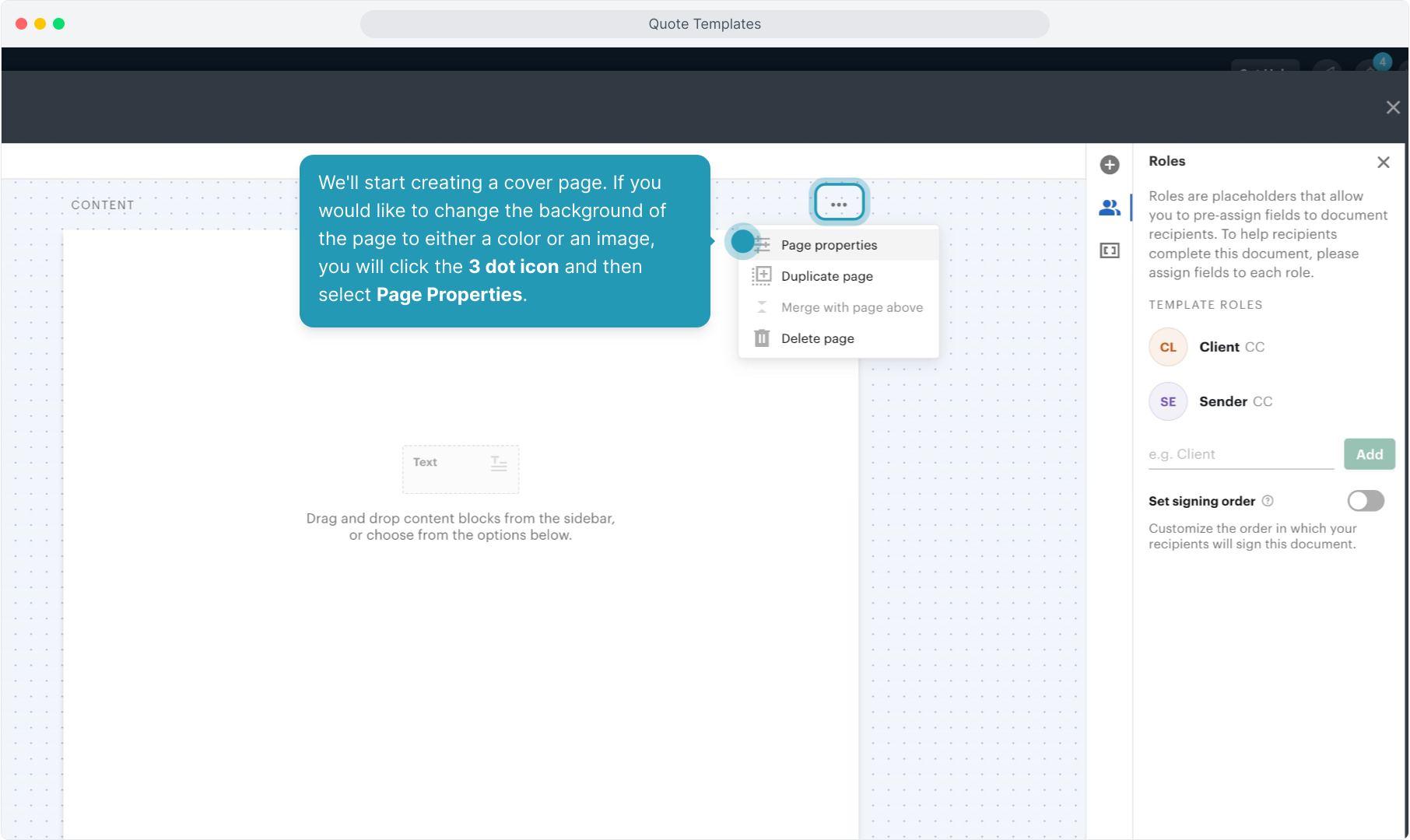1410x840 pixels.
Task: Click the Sender role name
Action: [x=1222, y=401]
